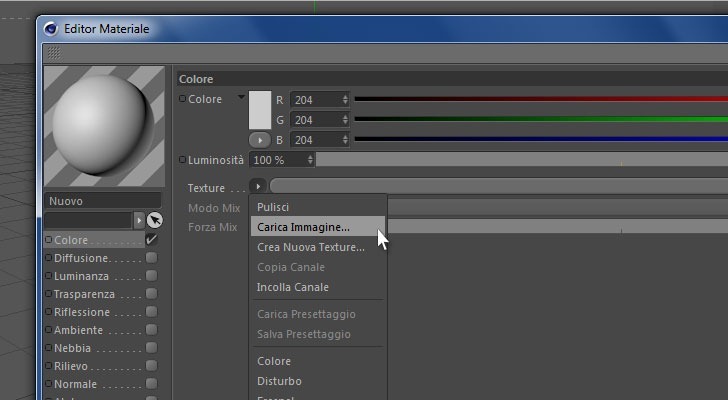Click the keyframe circle beside Colore parameter
Screen dimensions: 728x400
[x=182, y=98]
